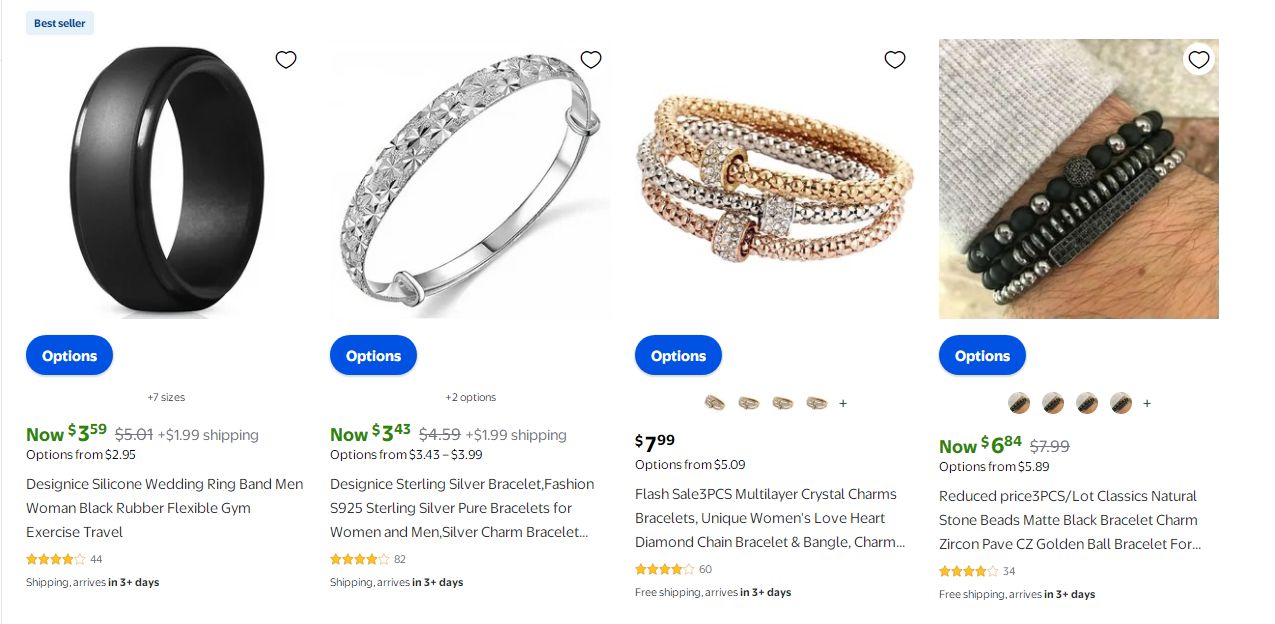Pick last variant swatch of crystal charms bracelet
Screen dimensions: 1275x624
click(x=817, y=403)
